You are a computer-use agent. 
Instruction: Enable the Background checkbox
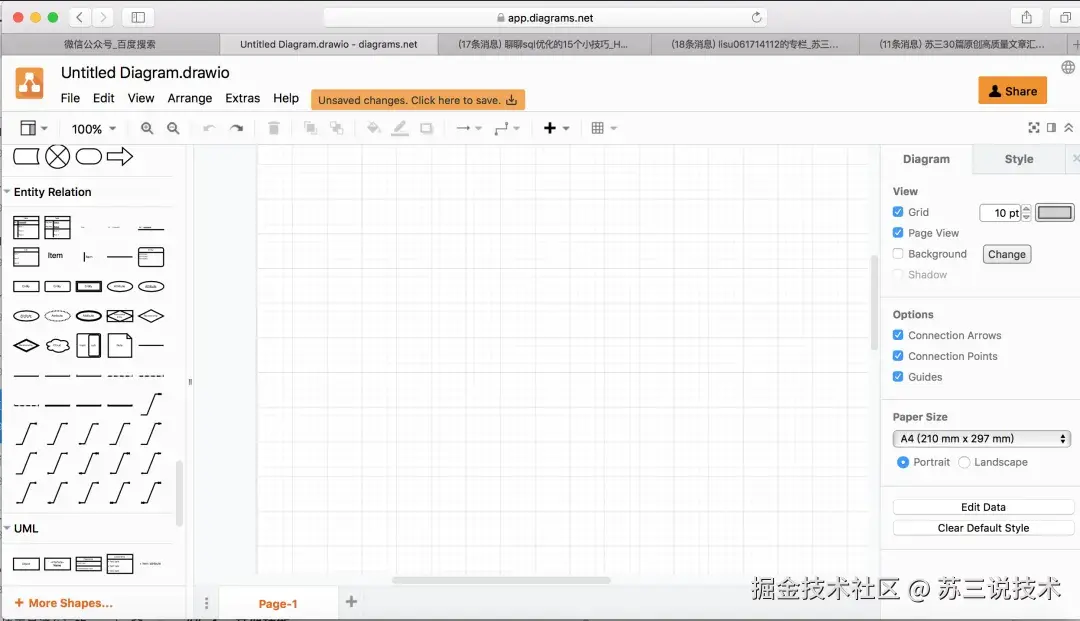click(x=897, y=253)
